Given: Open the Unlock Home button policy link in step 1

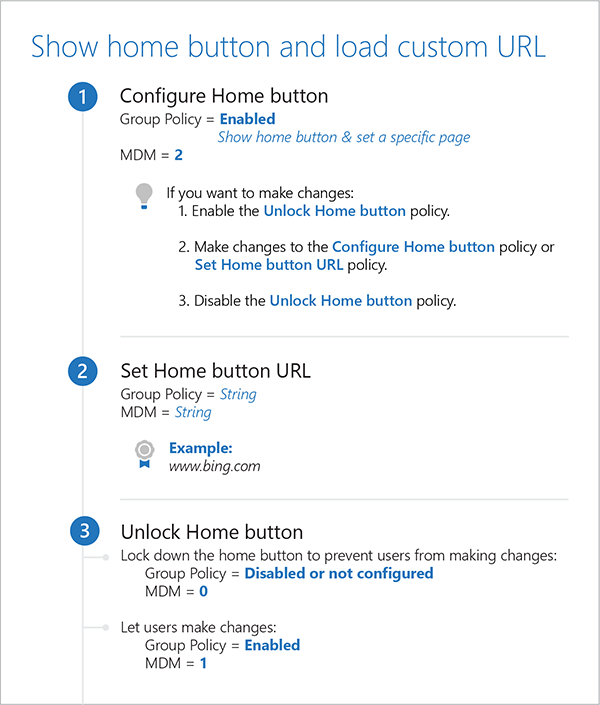Looking at the screenshot, I should coord(334,211).
